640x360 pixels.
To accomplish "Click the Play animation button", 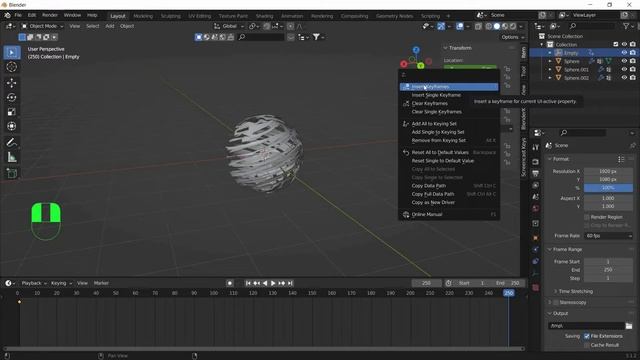I will 273,283.
